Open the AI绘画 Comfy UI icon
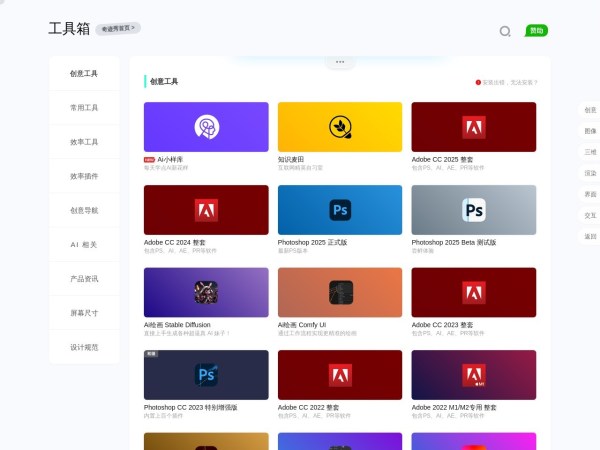The height and width of the screenshot is (450, 600). tap(340, 292)
